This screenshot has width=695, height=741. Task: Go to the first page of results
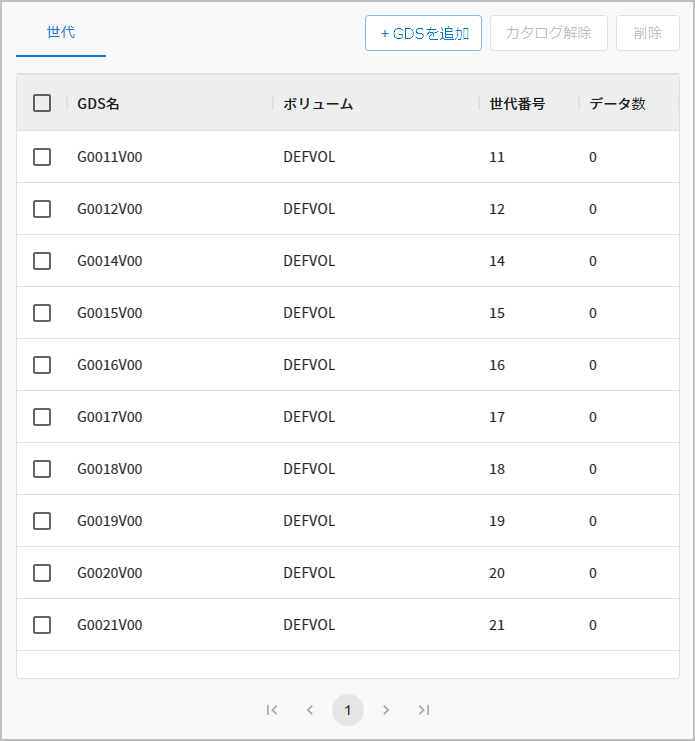pyautogui.click(x=272, y=710)
